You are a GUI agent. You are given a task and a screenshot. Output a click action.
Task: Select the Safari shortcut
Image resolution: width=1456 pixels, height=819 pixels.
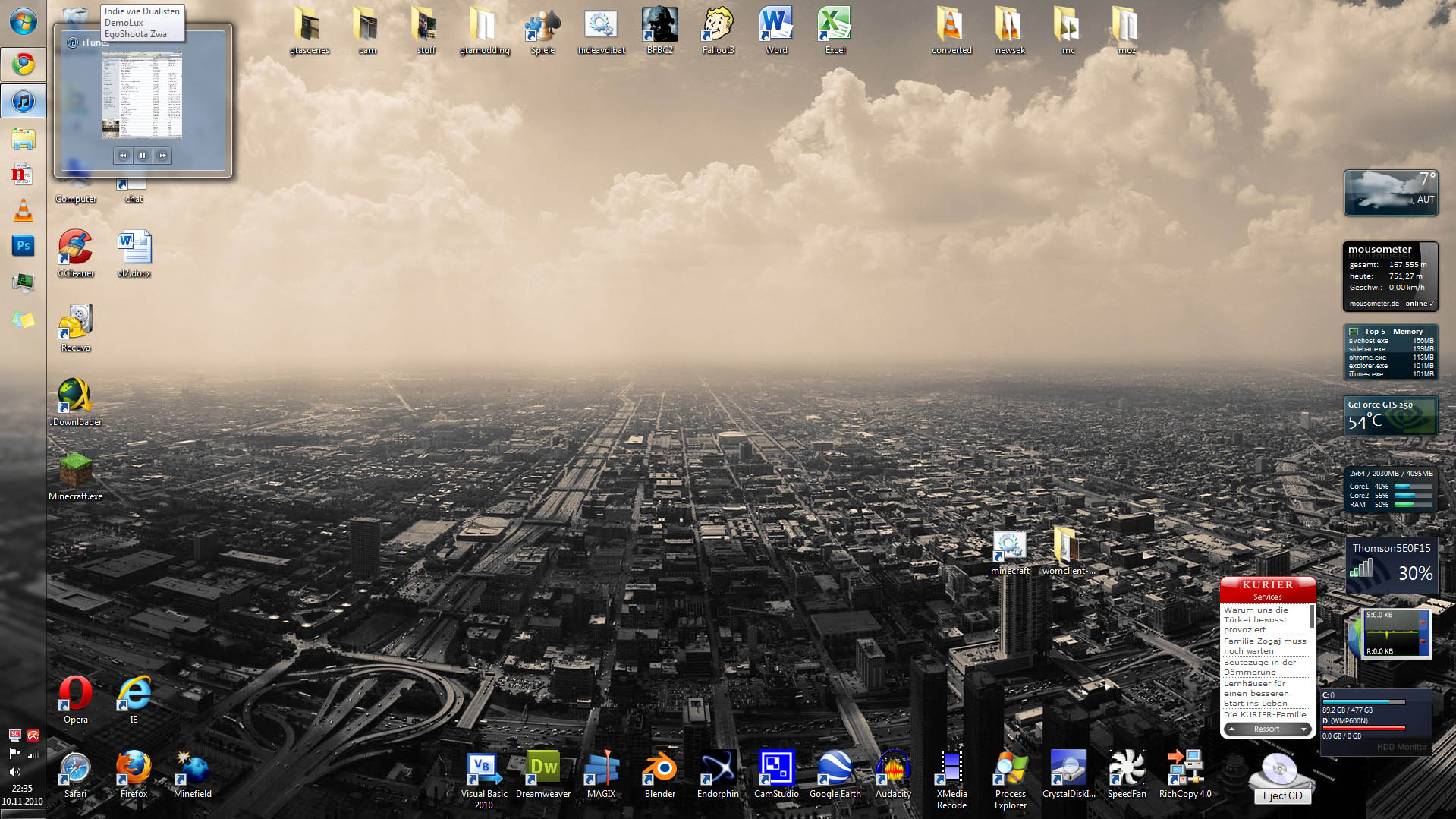[76, 774]
